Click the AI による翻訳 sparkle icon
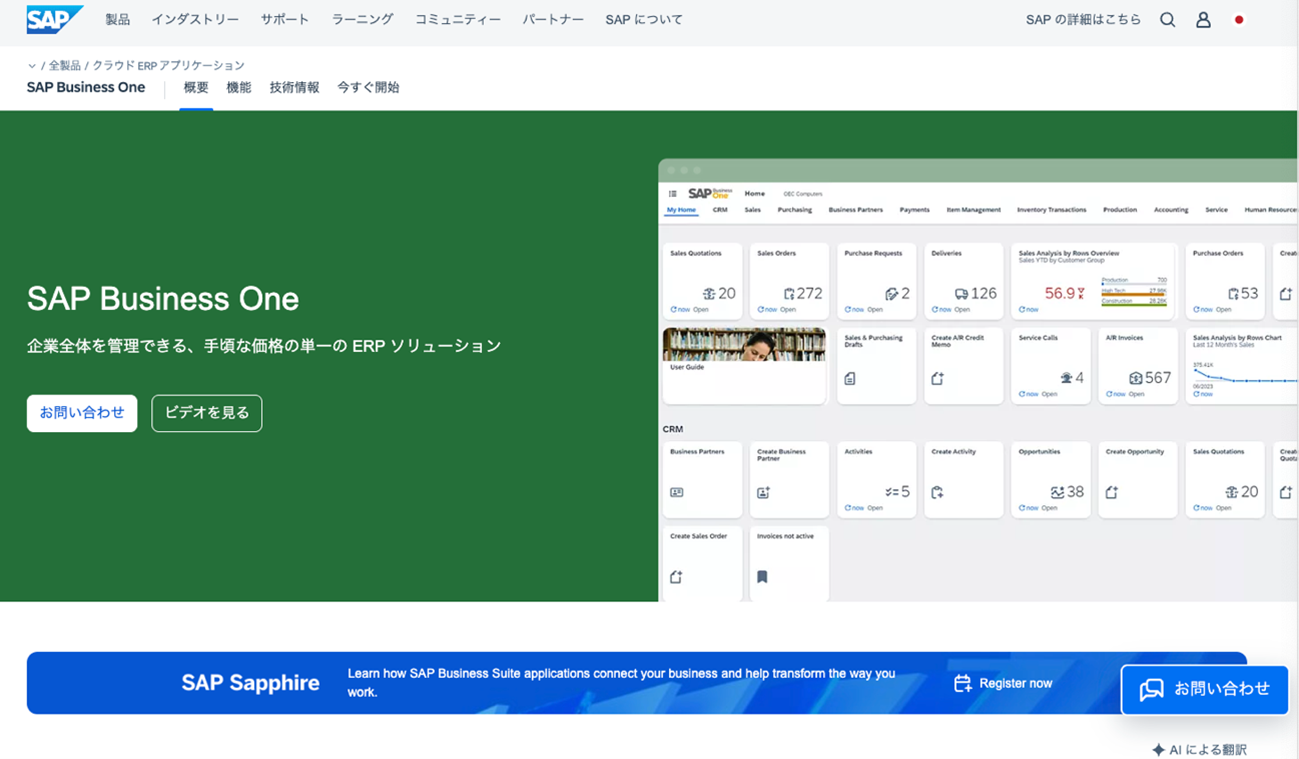 coord(1158,750)
